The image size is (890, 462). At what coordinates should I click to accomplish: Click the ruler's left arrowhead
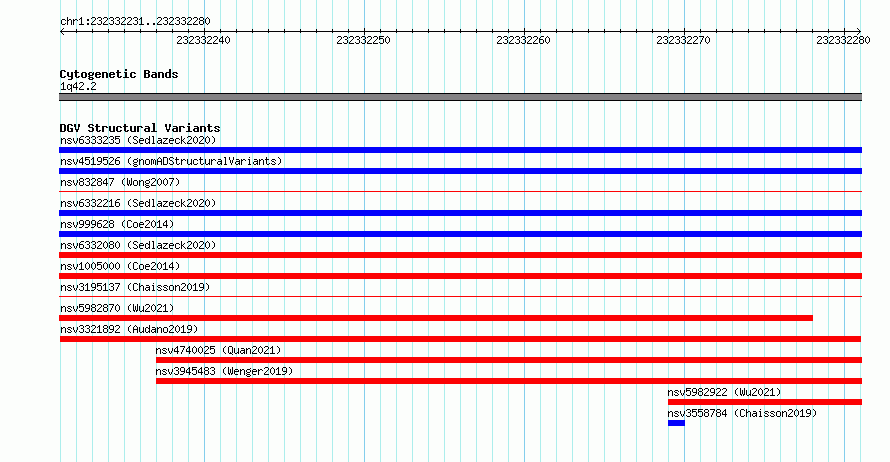click(62, 32)
